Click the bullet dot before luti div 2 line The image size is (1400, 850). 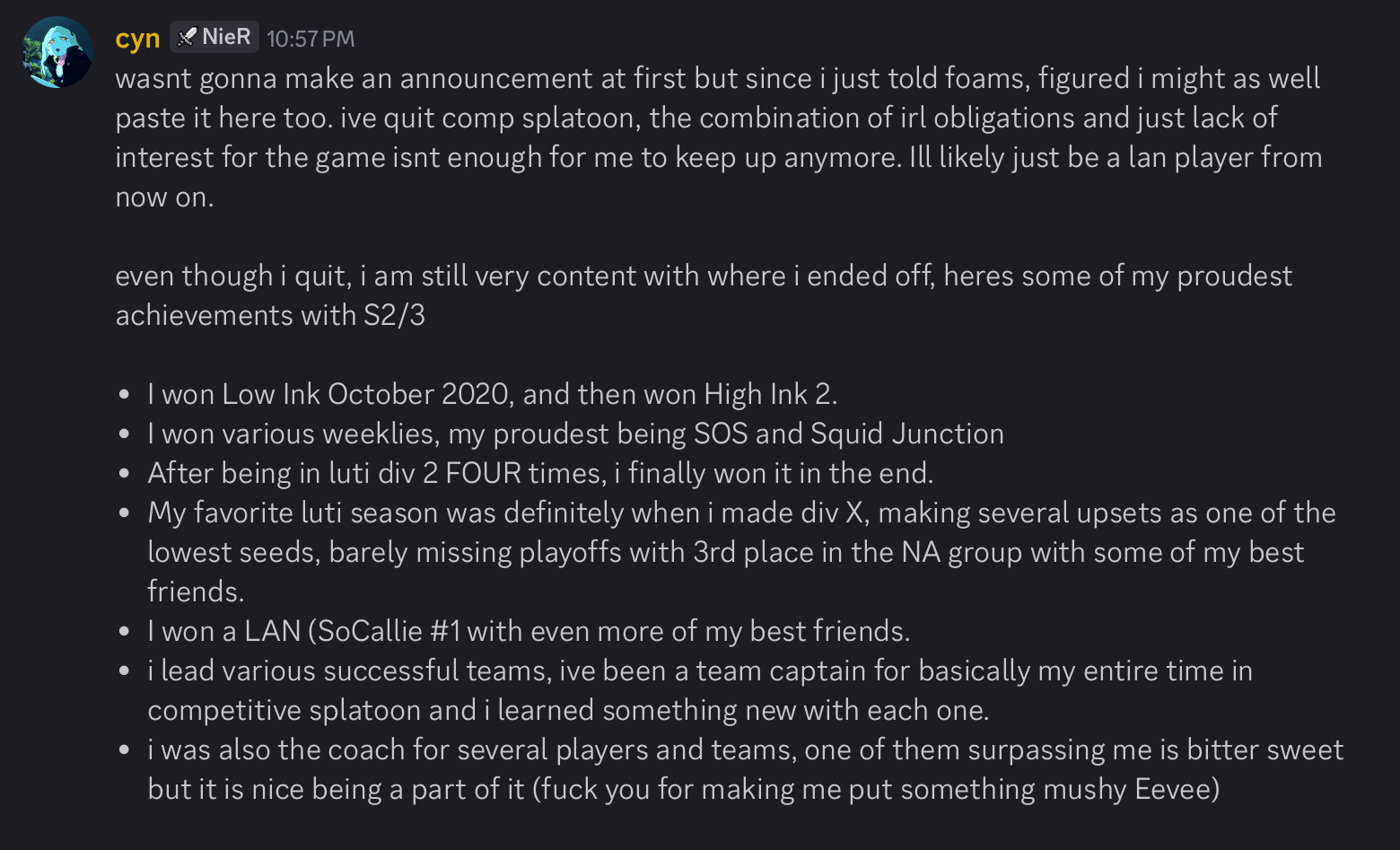(125, 474)
